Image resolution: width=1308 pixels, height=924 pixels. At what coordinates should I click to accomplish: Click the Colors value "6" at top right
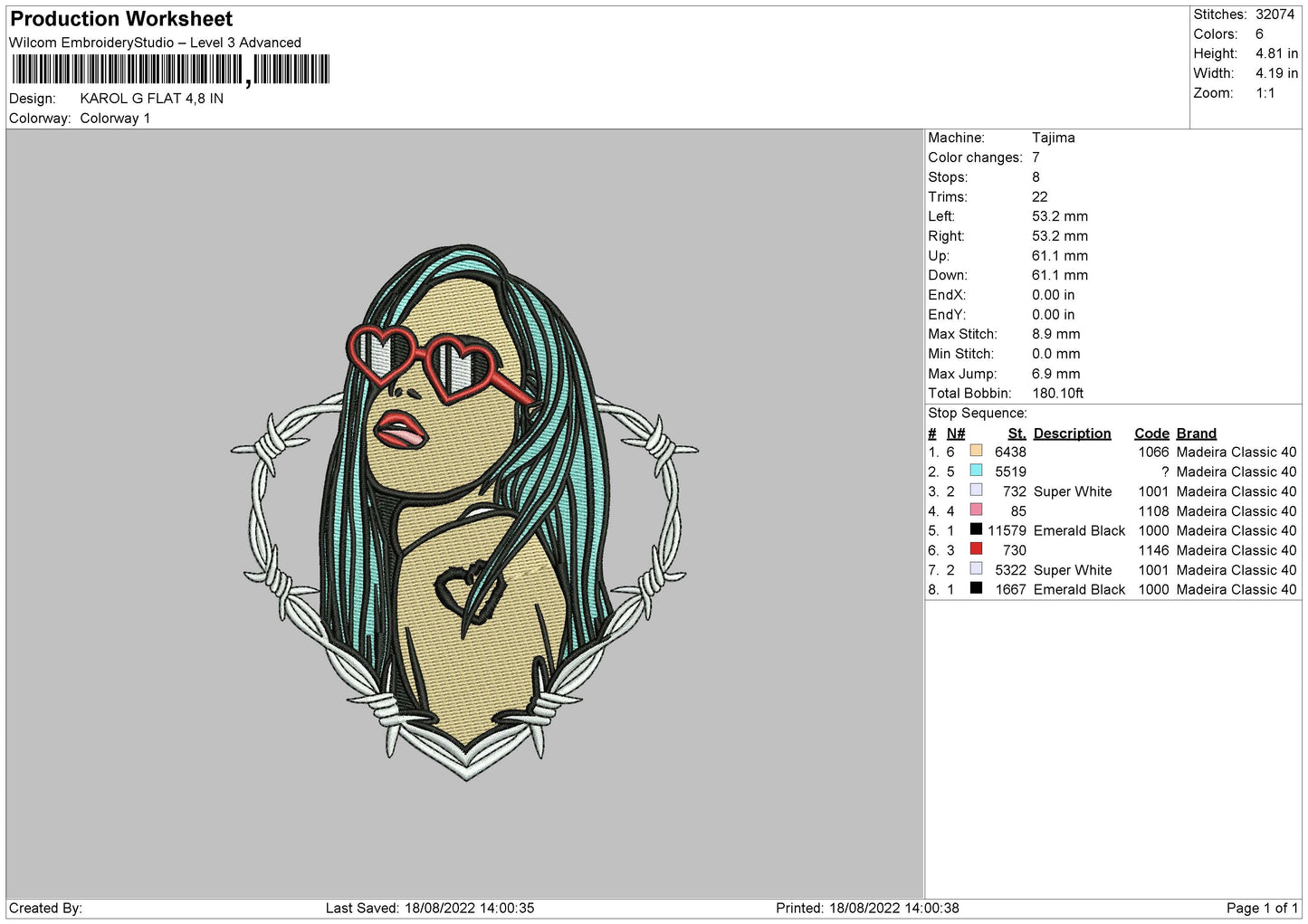pyautogui.click(x=1259, y=34)
